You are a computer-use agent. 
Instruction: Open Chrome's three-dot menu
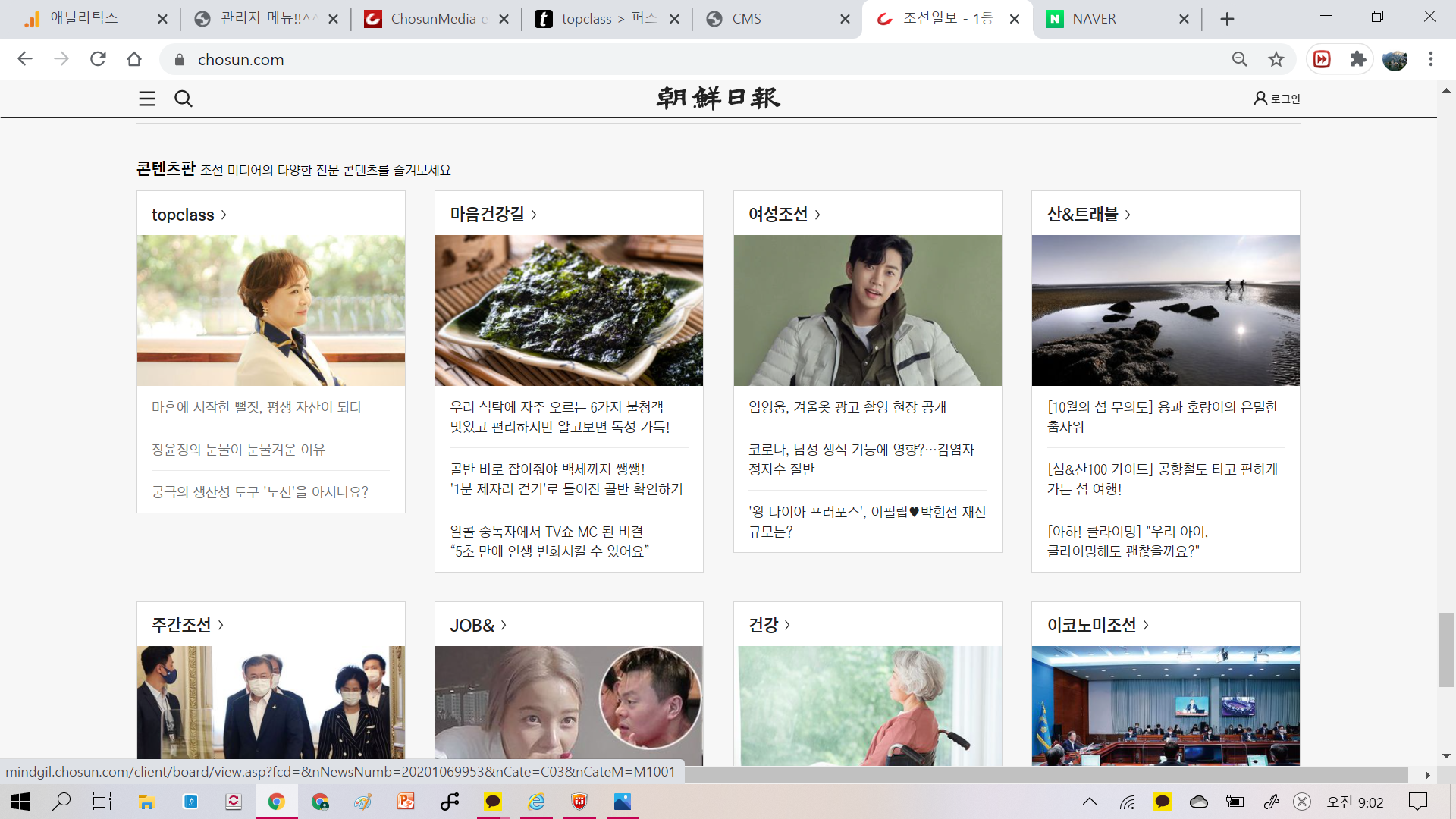[1431, 59]
